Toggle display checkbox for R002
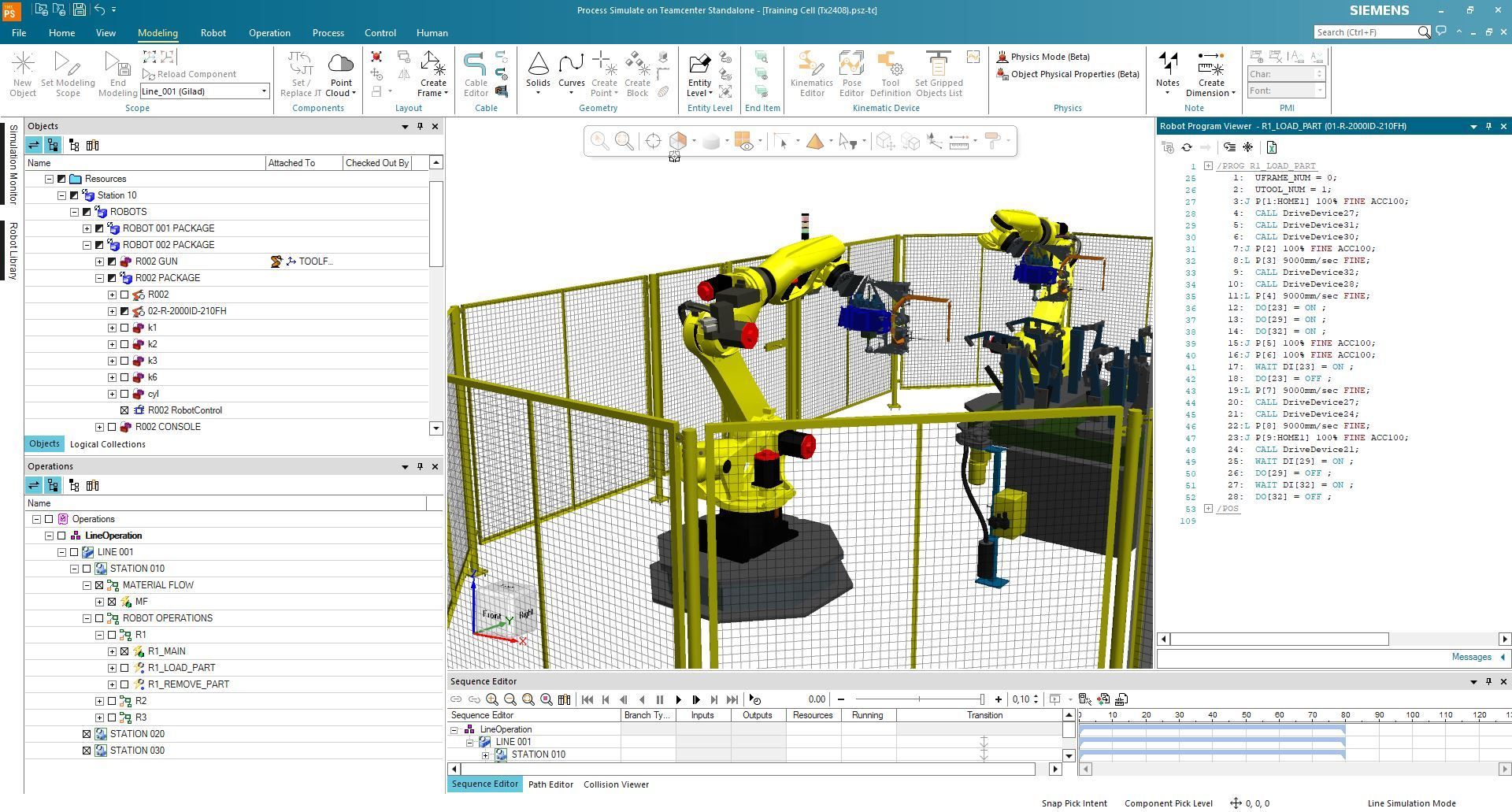Viewport: 1512px width, 812px height. point(124,295)
